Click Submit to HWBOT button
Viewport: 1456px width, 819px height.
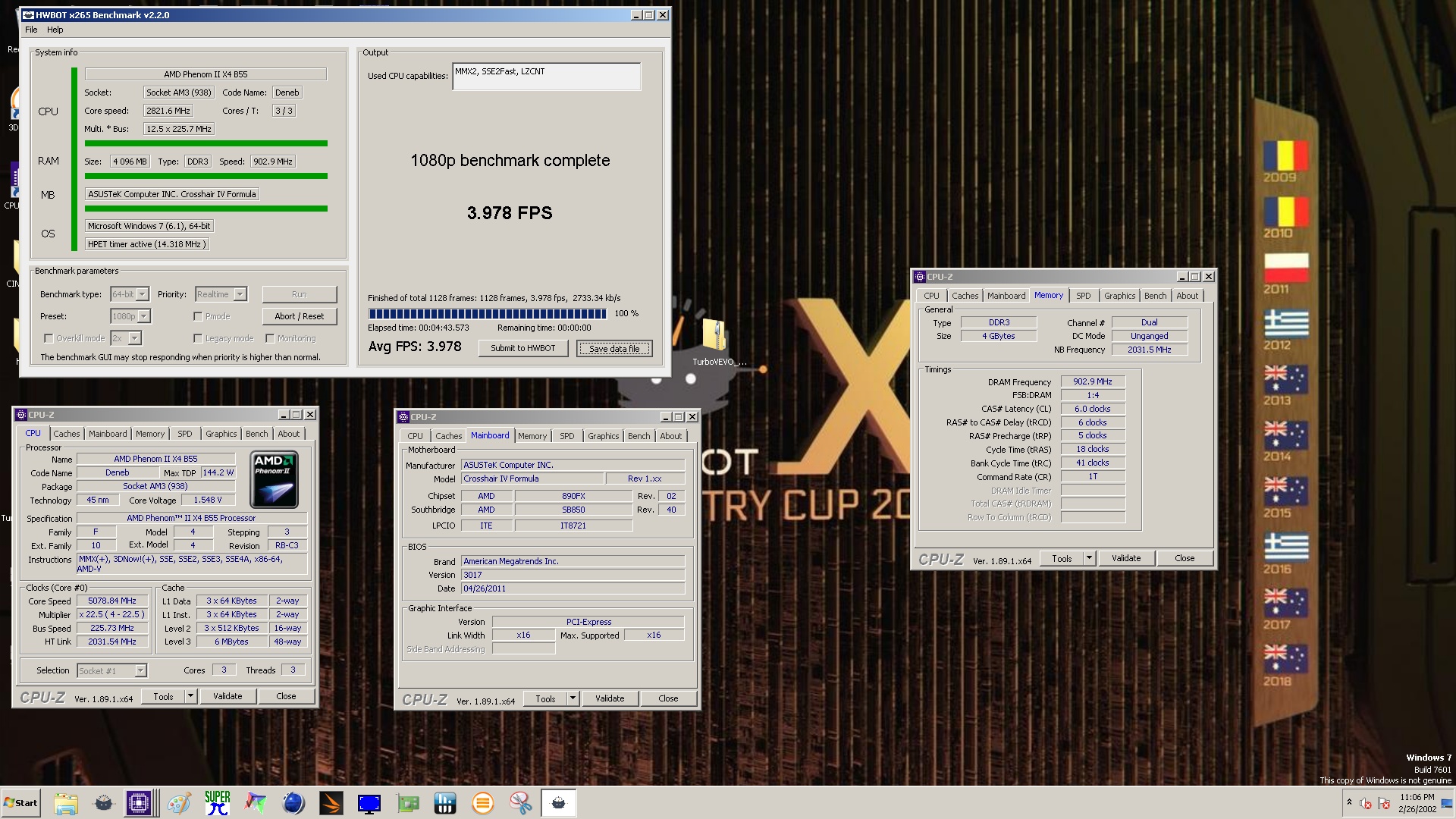[523, 348]
